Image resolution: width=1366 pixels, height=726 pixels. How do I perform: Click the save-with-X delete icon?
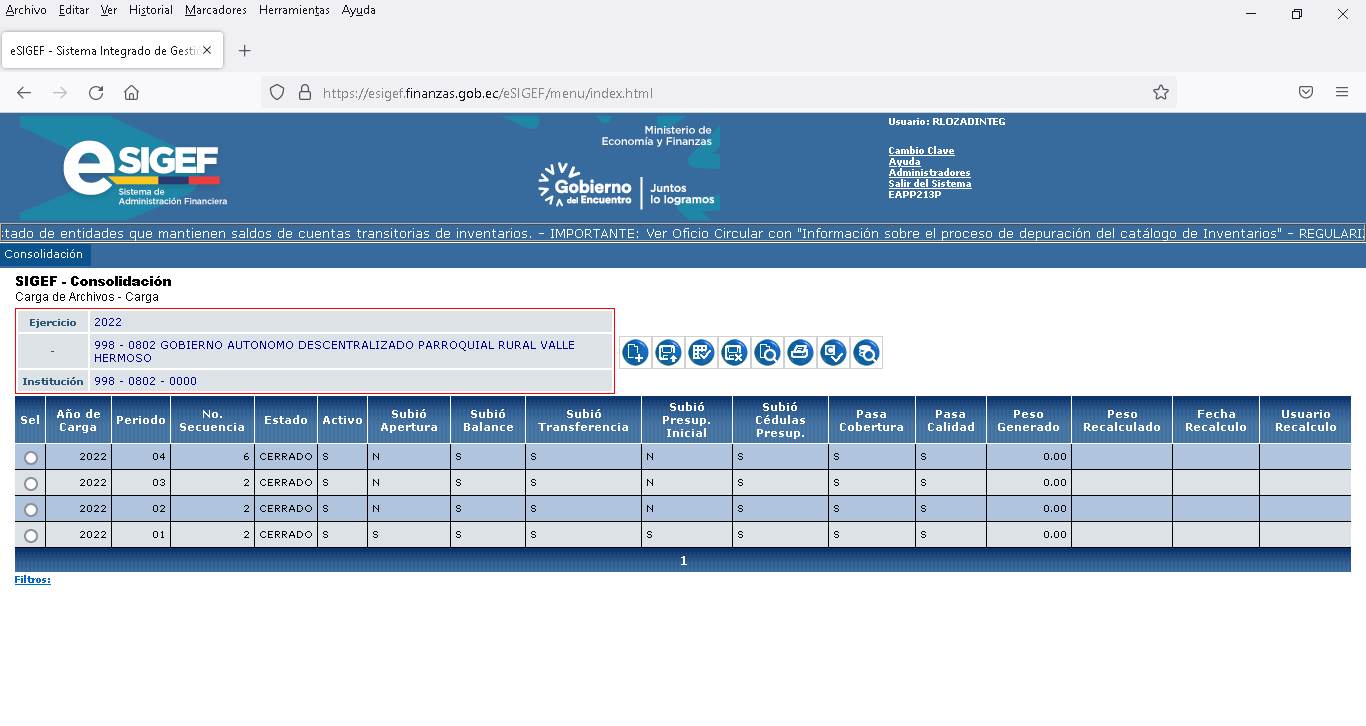[x=734, y=352]
